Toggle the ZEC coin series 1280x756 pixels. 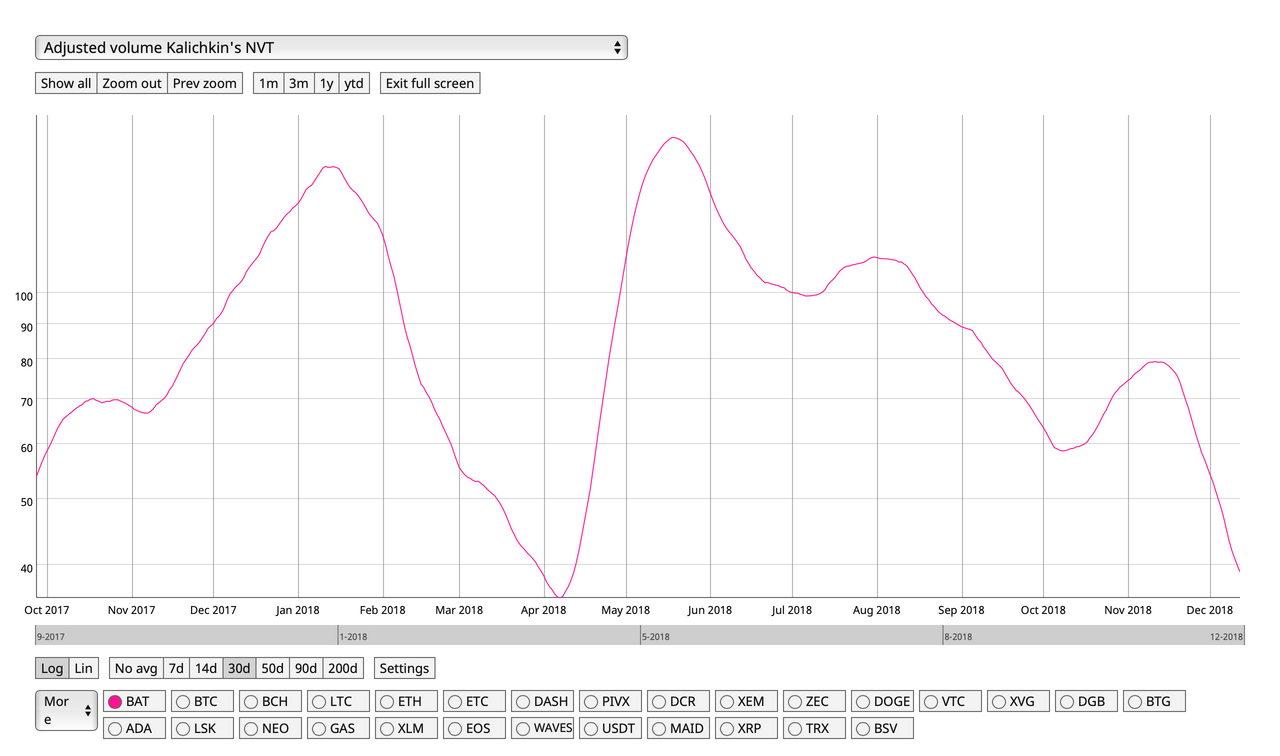[x=815, y=701]
